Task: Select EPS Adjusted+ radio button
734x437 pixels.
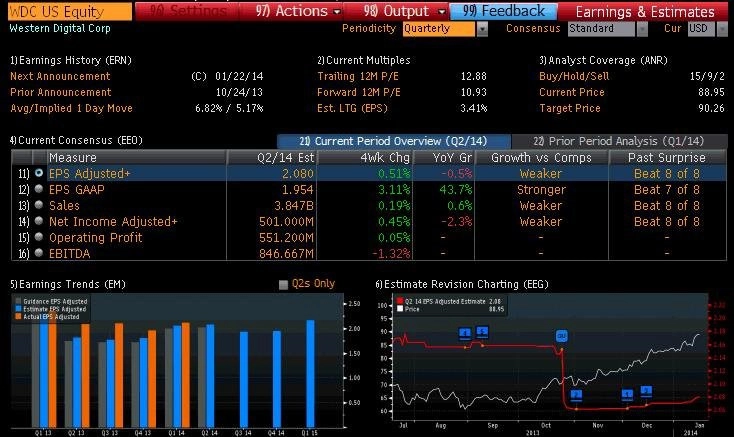Action: tap(39, 173)
